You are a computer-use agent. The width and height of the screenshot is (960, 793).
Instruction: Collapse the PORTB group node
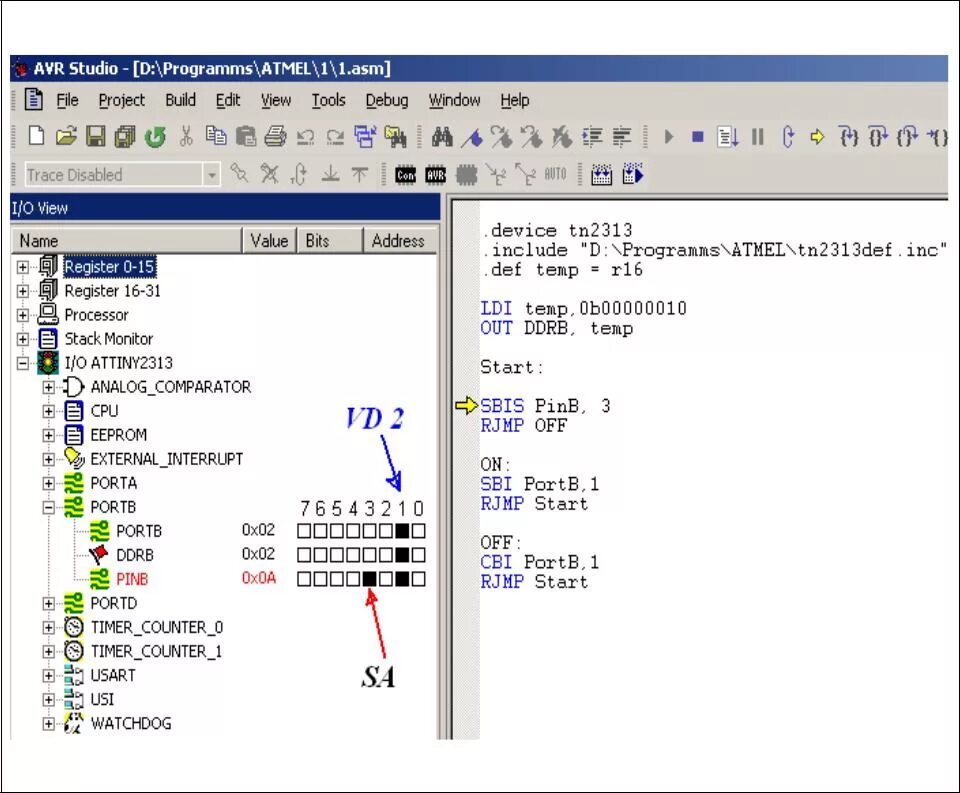[x=48, y=508]
